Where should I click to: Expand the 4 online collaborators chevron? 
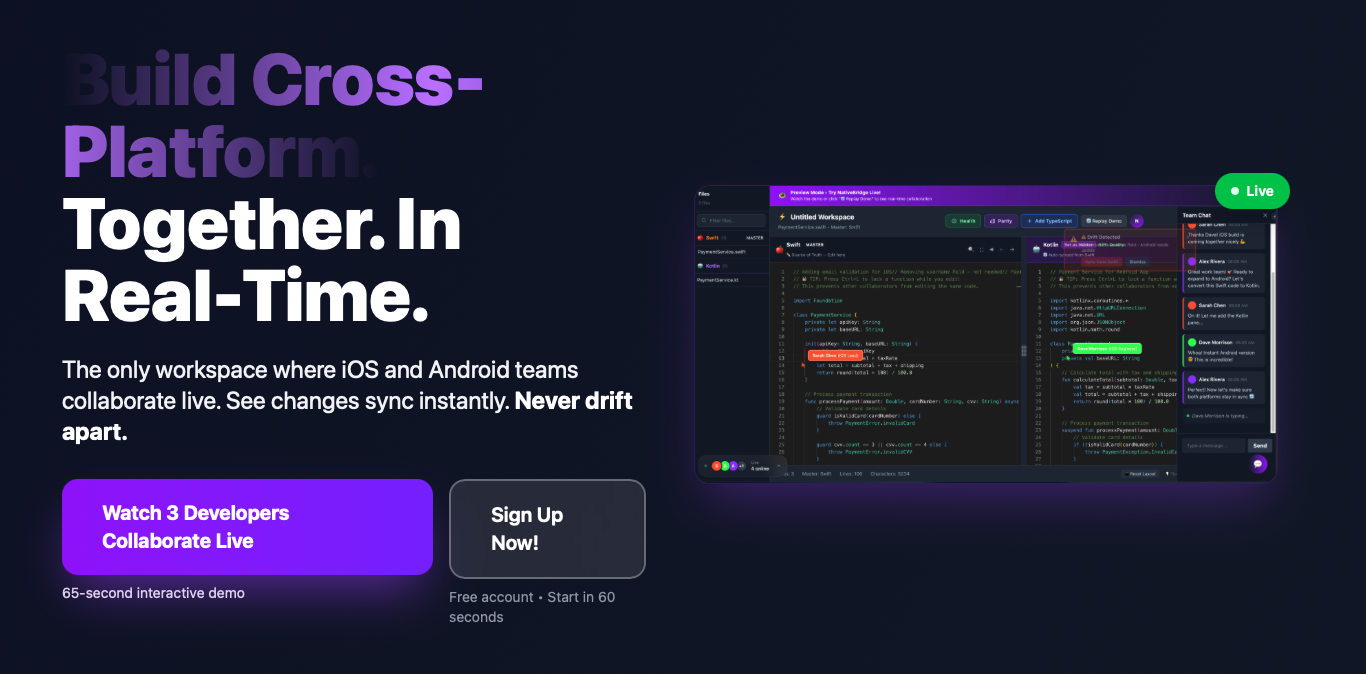778,466
